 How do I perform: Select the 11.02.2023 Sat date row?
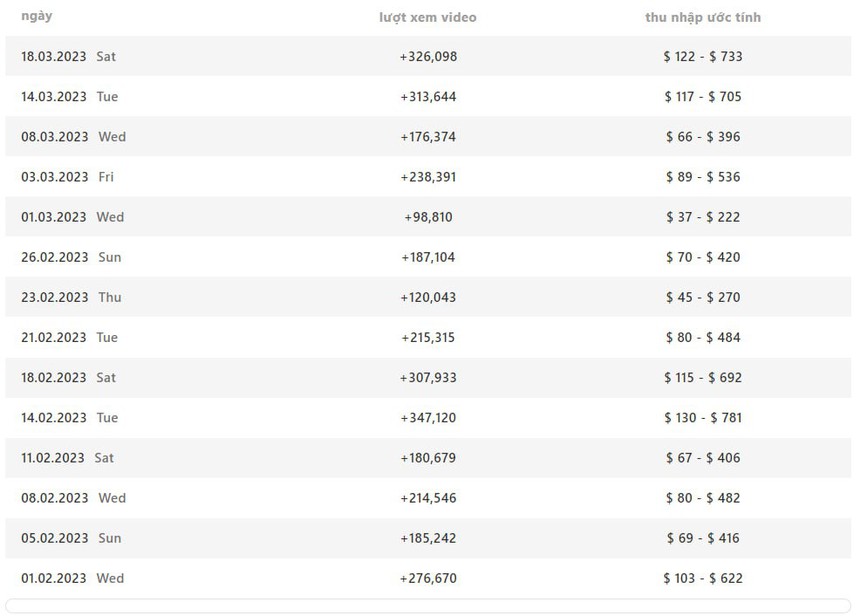click(68, 458)
